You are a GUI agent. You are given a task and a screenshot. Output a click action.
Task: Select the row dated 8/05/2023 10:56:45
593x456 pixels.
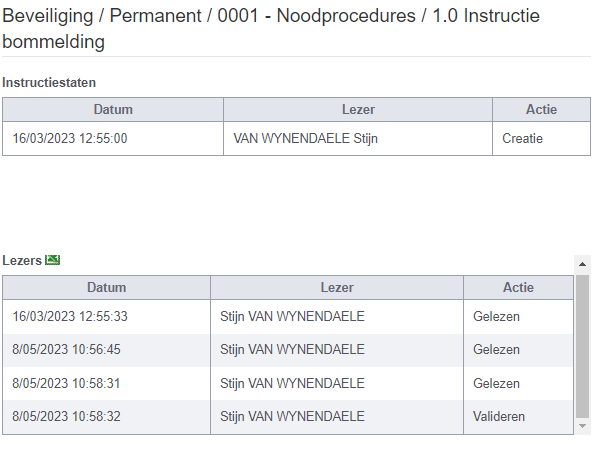(288, 350)
